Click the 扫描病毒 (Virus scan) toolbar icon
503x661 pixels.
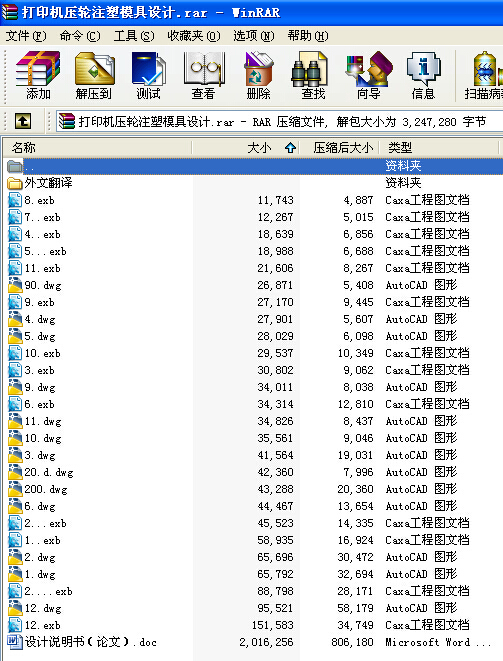click(484, 75)
